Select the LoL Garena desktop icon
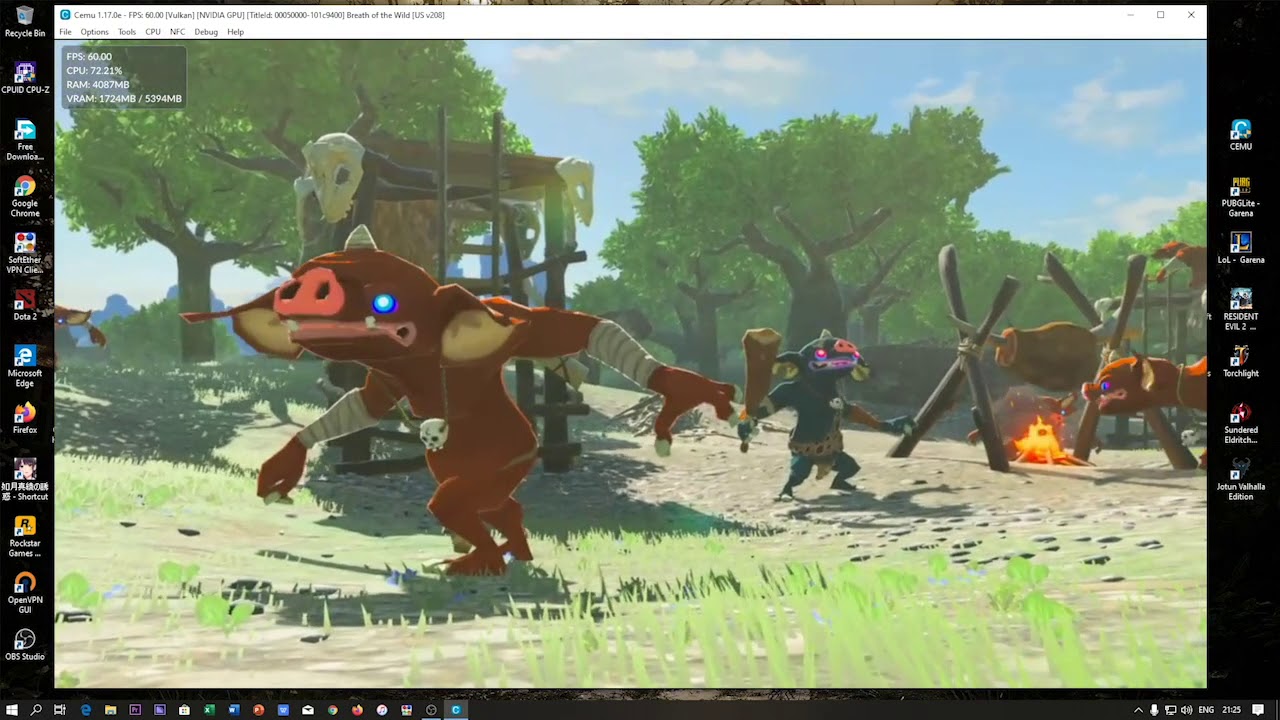This screenshot has width=1280, height=720. point(1241,249)
